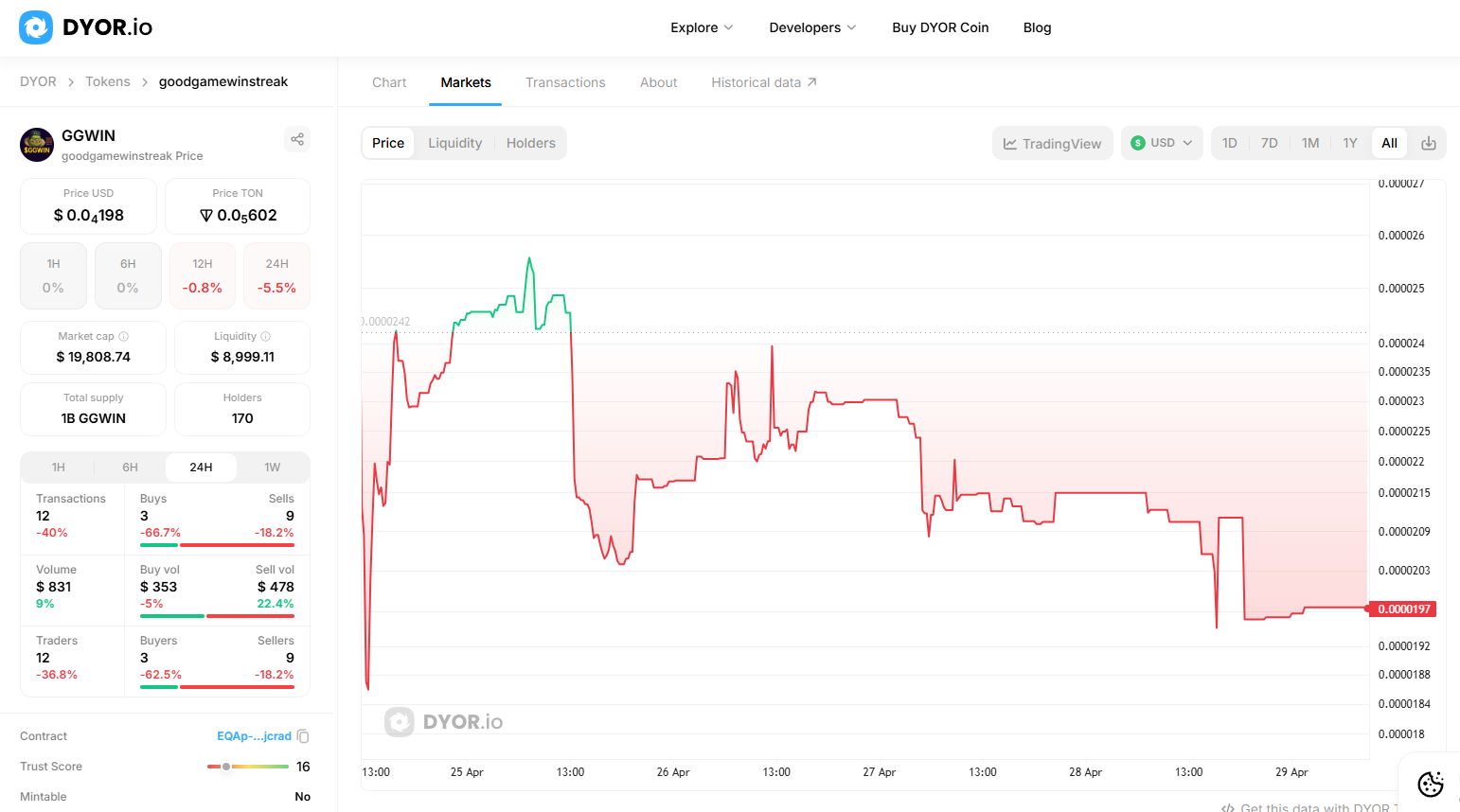Click the 0.0000197 current price label
1460x812 pixels.
[1405, 609]
